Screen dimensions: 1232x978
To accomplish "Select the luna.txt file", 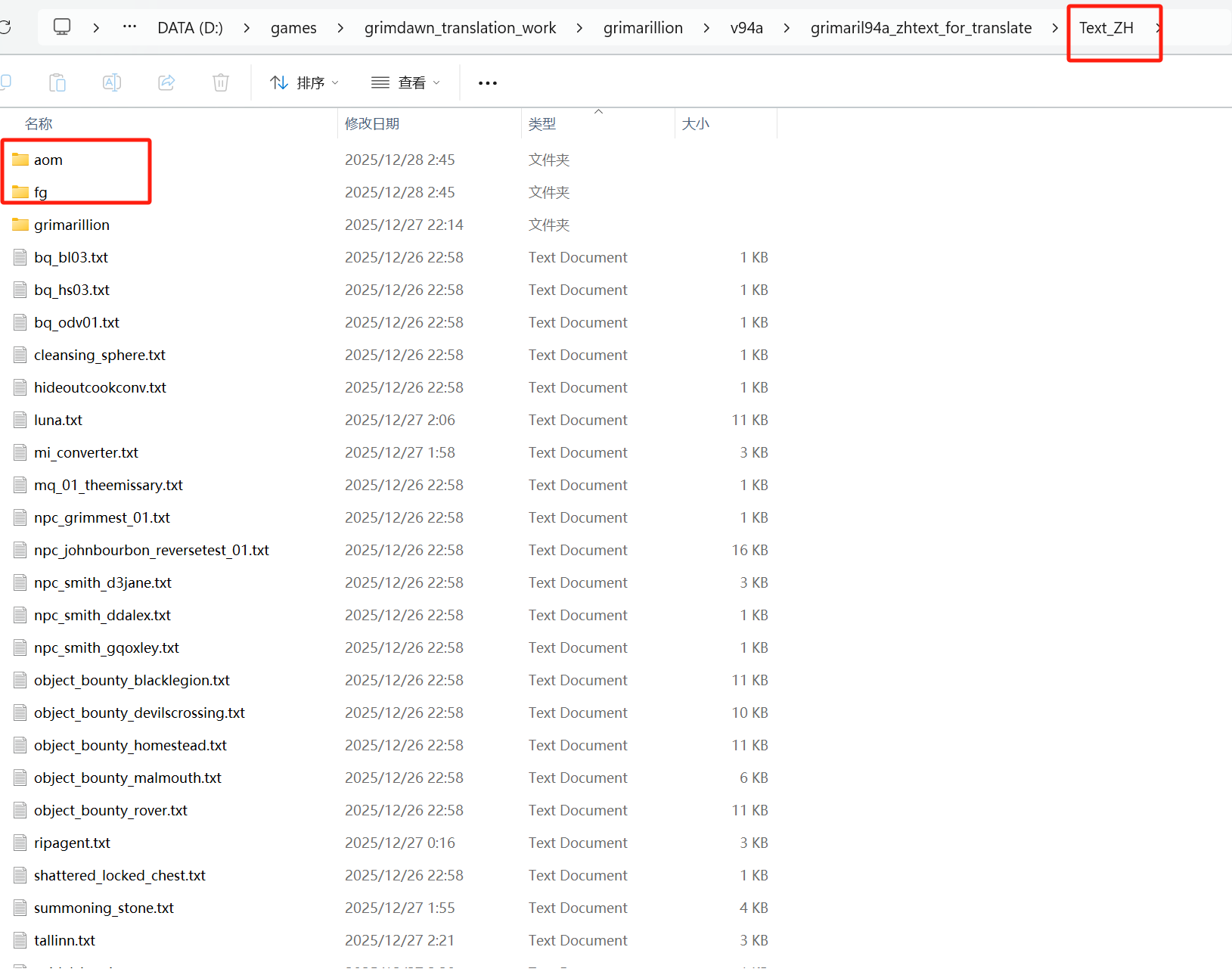I will point(58,420).
